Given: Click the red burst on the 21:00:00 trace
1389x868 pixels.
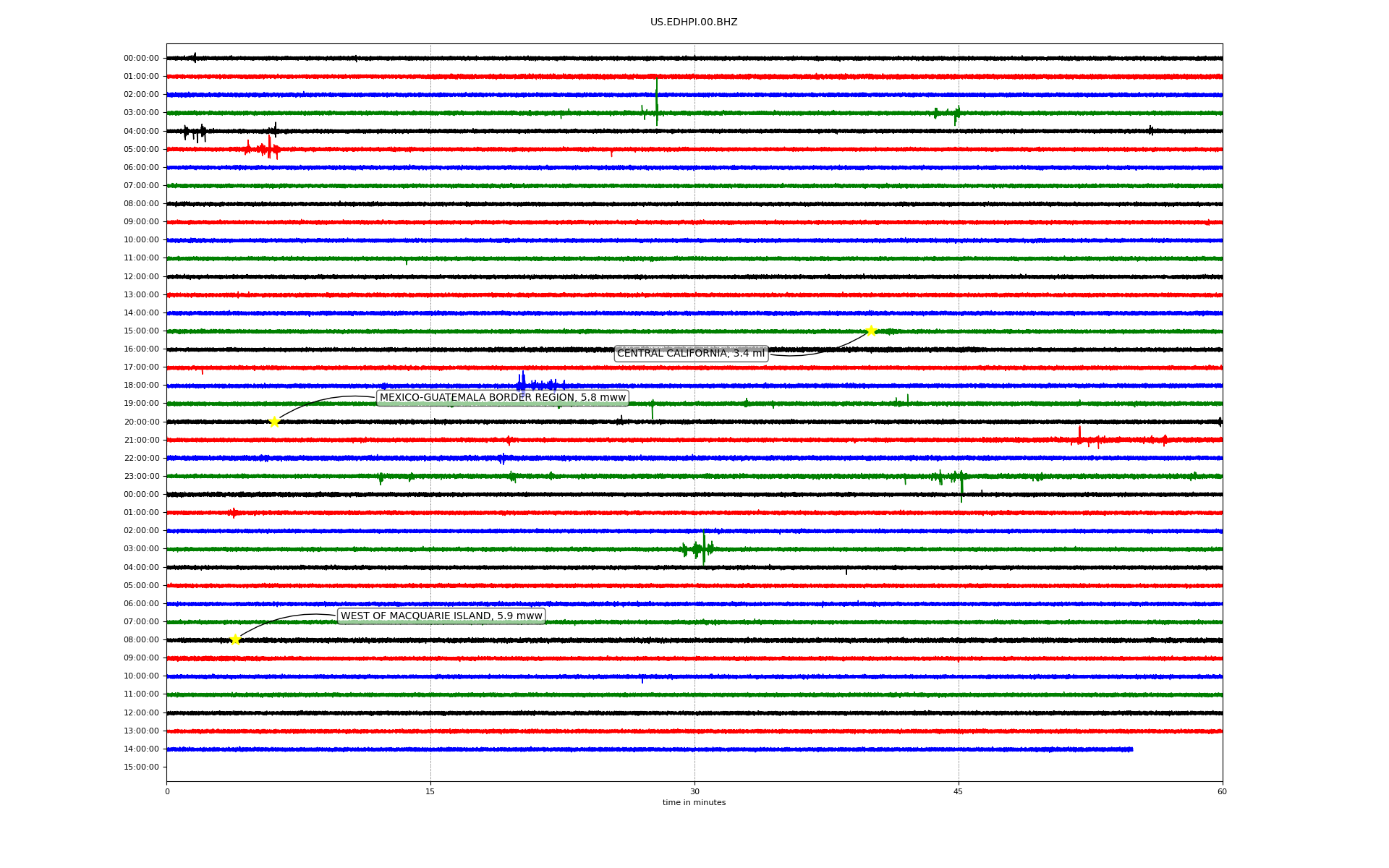Looking at the screenshot, I should pos(1079,438).
